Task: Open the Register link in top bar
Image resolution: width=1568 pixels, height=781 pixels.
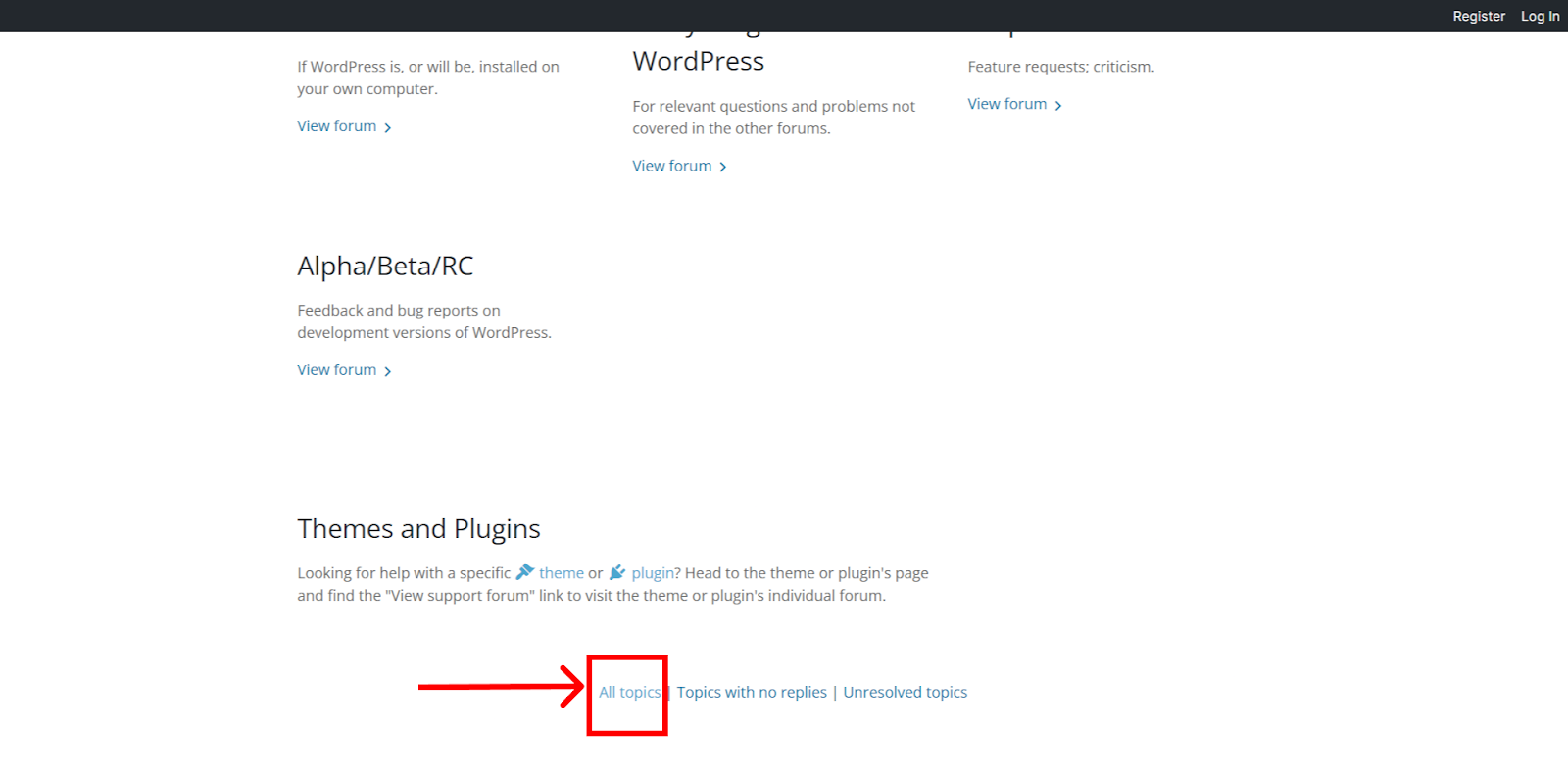Action: (1478, 16)
